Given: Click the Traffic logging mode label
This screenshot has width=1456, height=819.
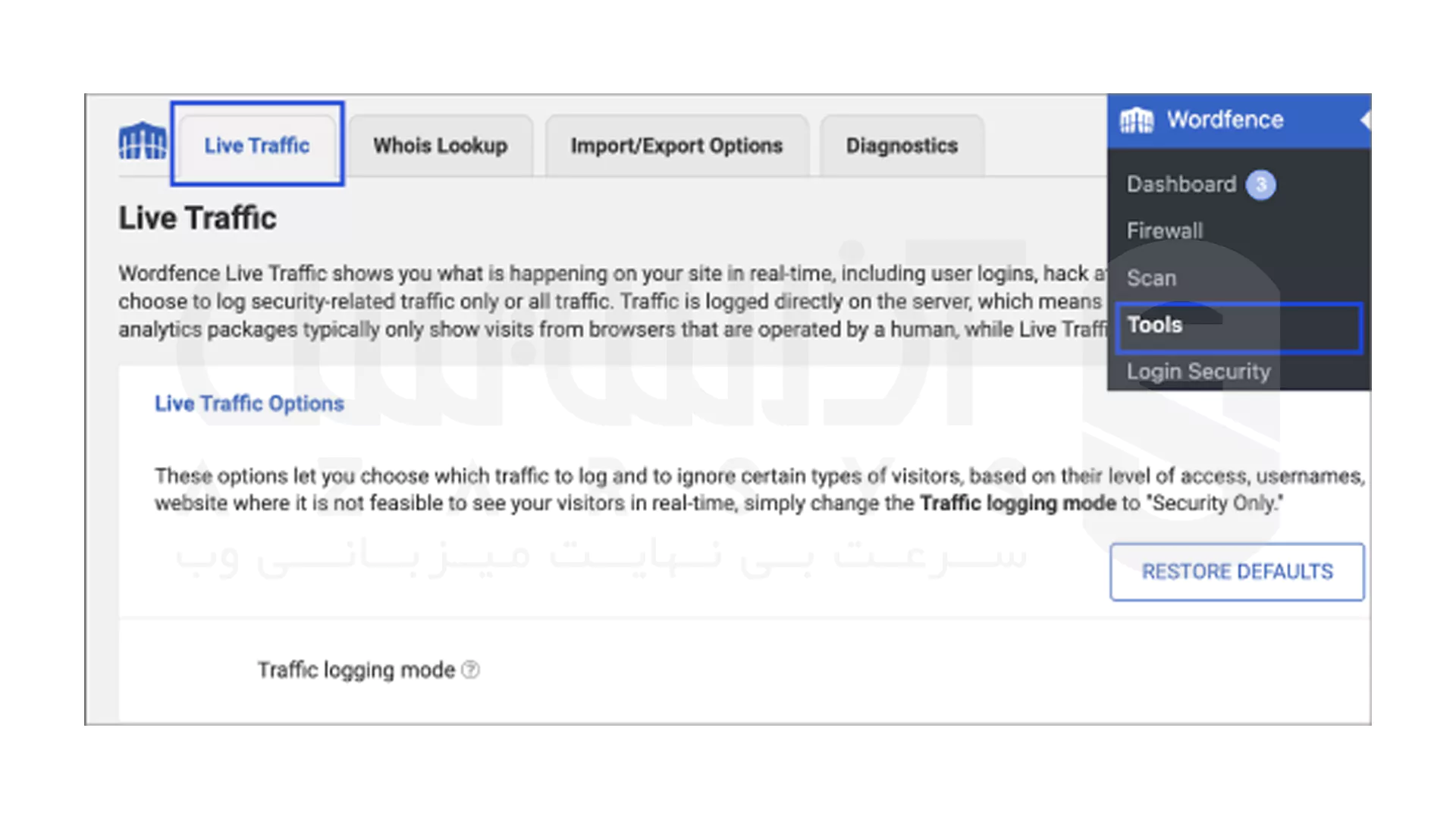Looking at the screenshot, I should [x=356, y=670].
